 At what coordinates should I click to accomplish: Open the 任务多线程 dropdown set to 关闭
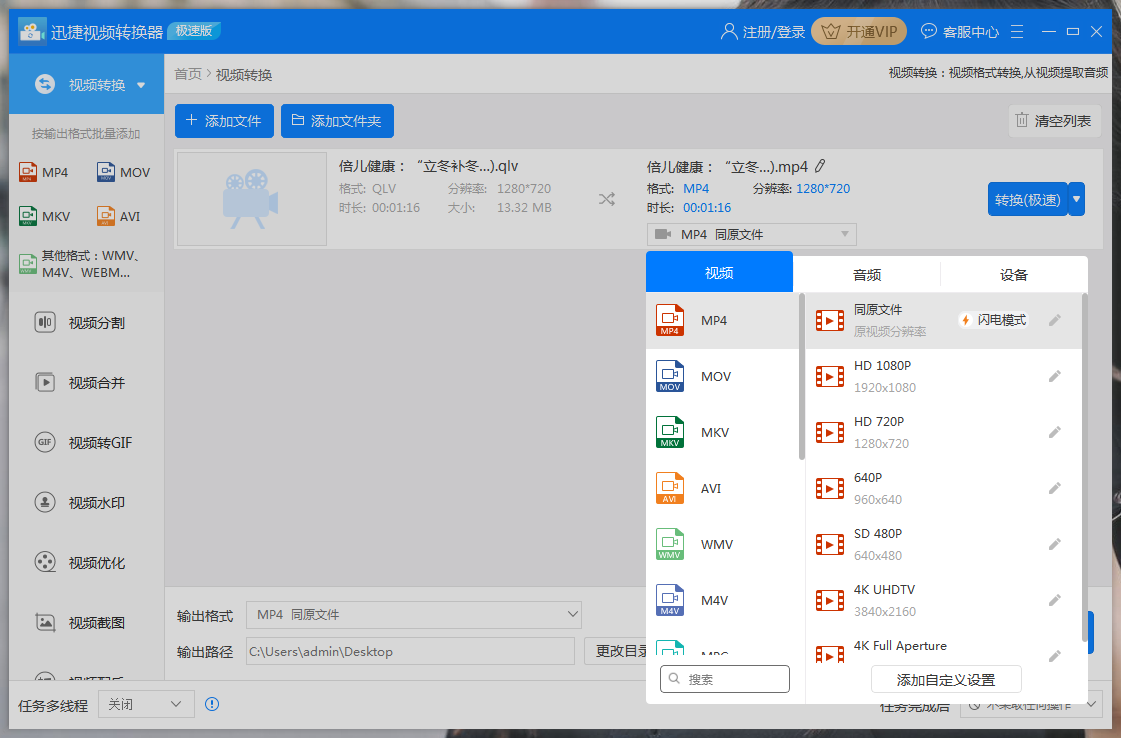[145, 704]
